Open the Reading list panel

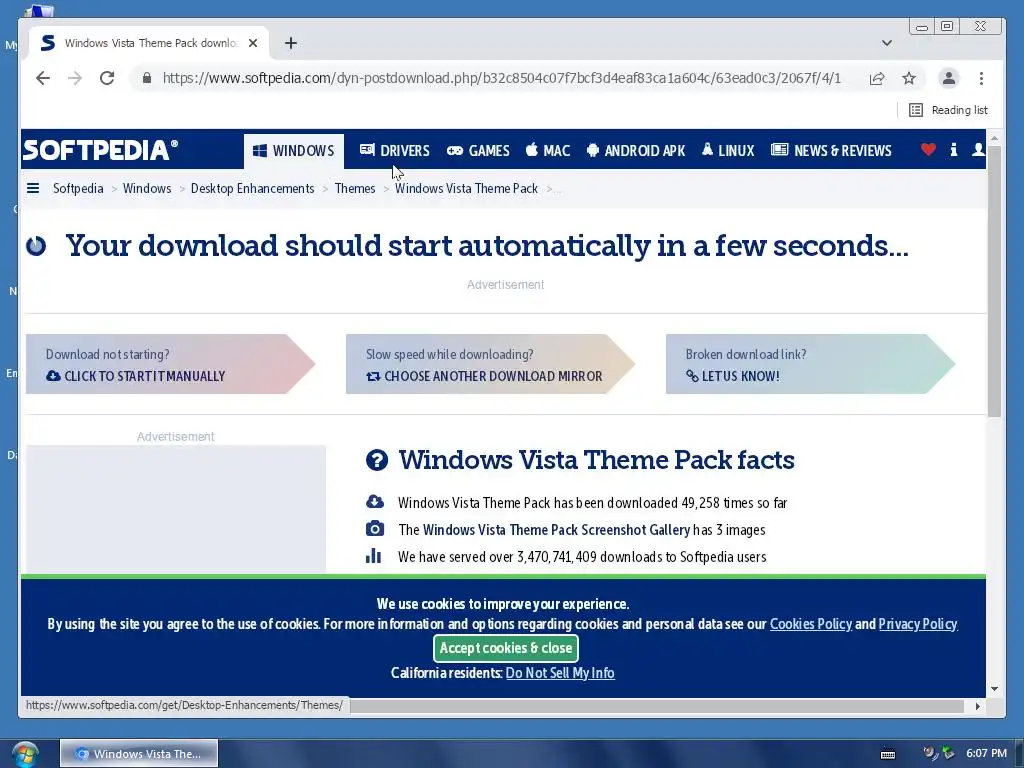pyautogui.click(x=949, y=110)
